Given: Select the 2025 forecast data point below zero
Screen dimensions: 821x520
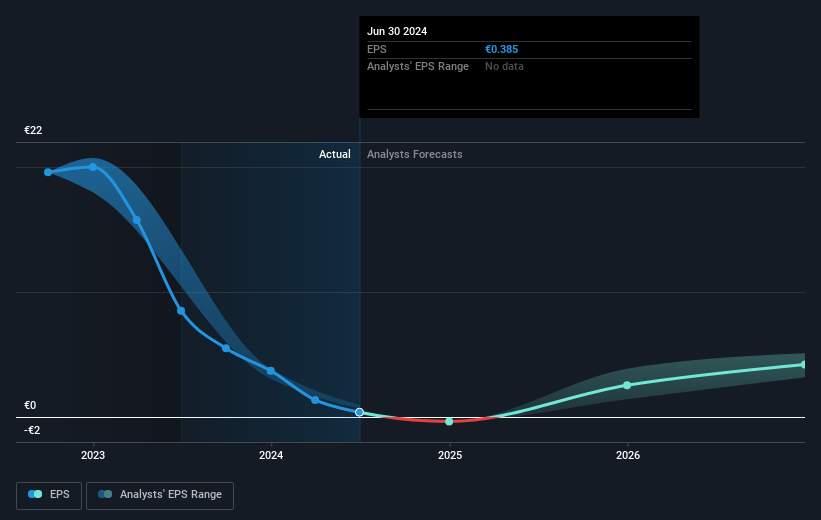Looking at the screenshot, I should click(449, 422).
